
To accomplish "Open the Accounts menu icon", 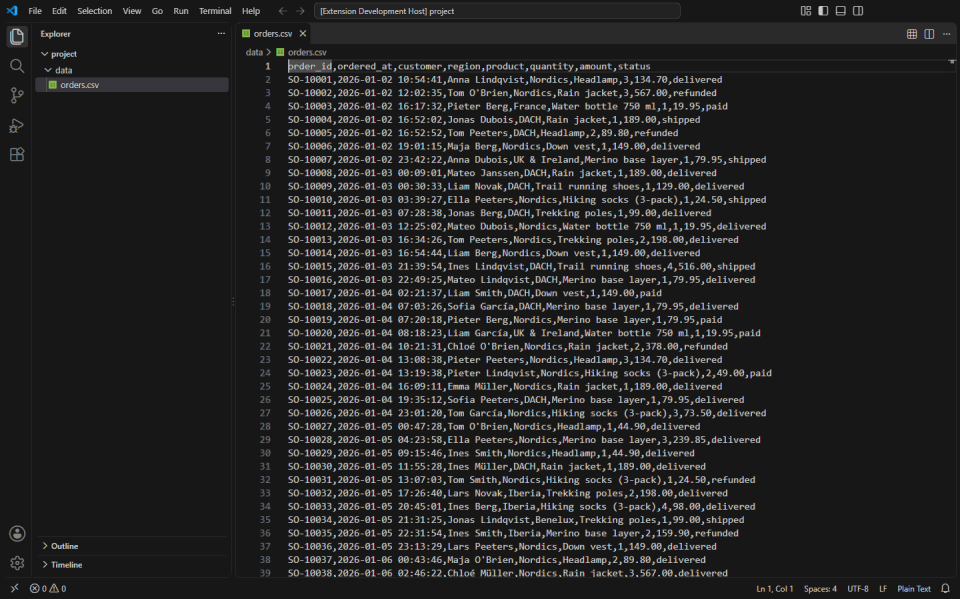I will tap(17, 533).
